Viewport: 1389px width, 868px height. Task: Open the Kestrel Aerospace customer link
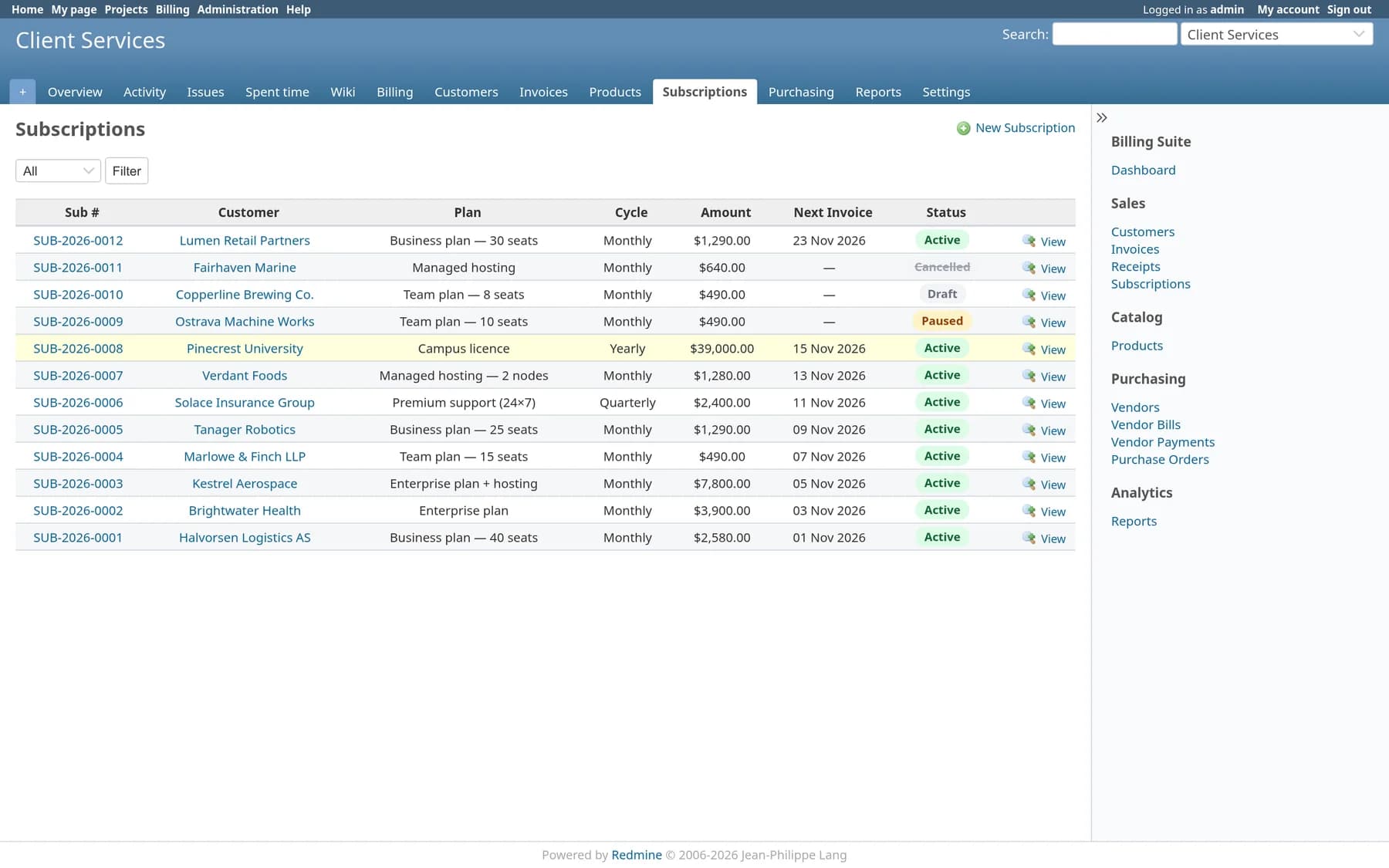coord(245,484)
